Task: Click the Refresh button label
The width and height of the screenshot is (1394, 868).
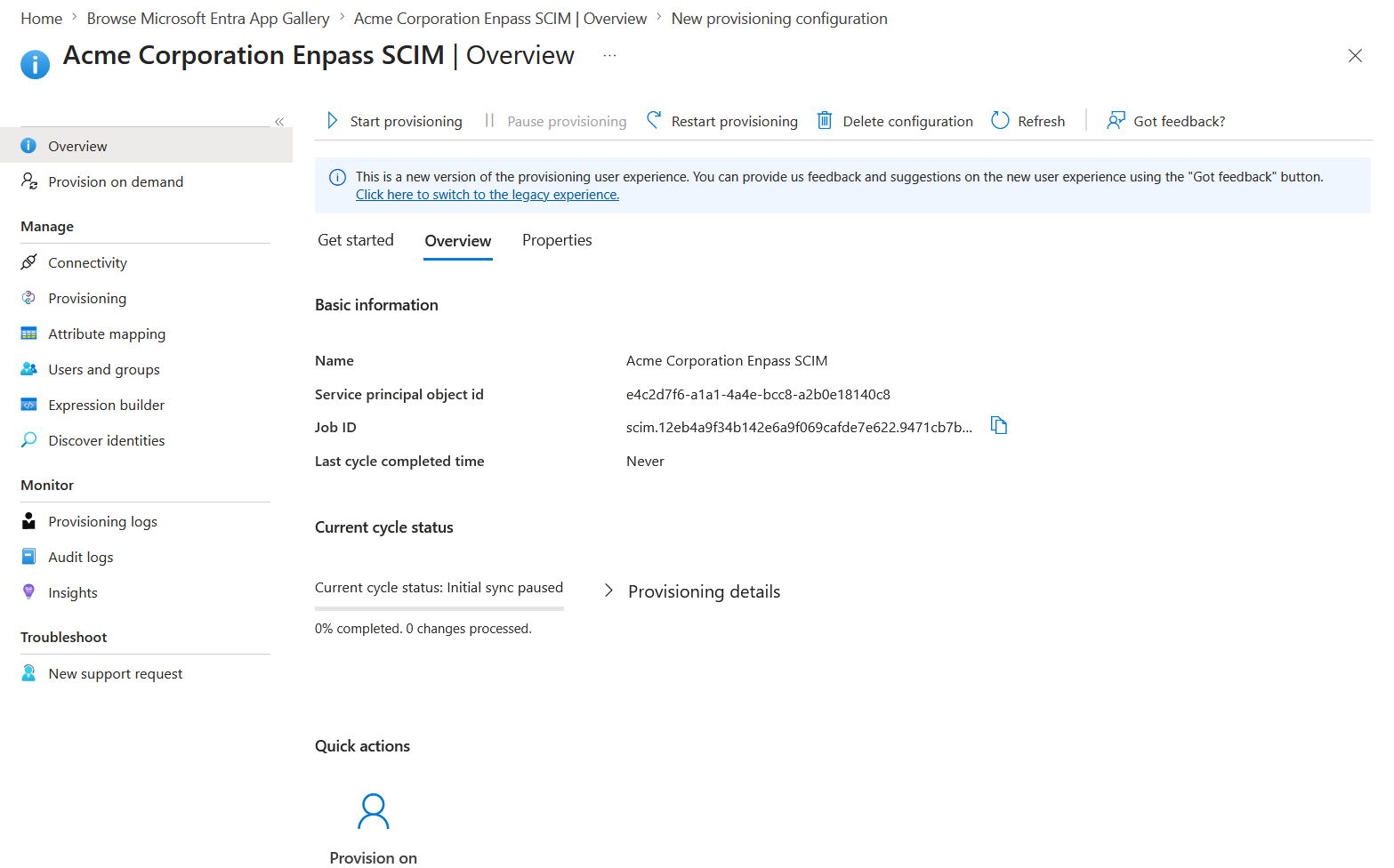Action: tap(1042, 121)
